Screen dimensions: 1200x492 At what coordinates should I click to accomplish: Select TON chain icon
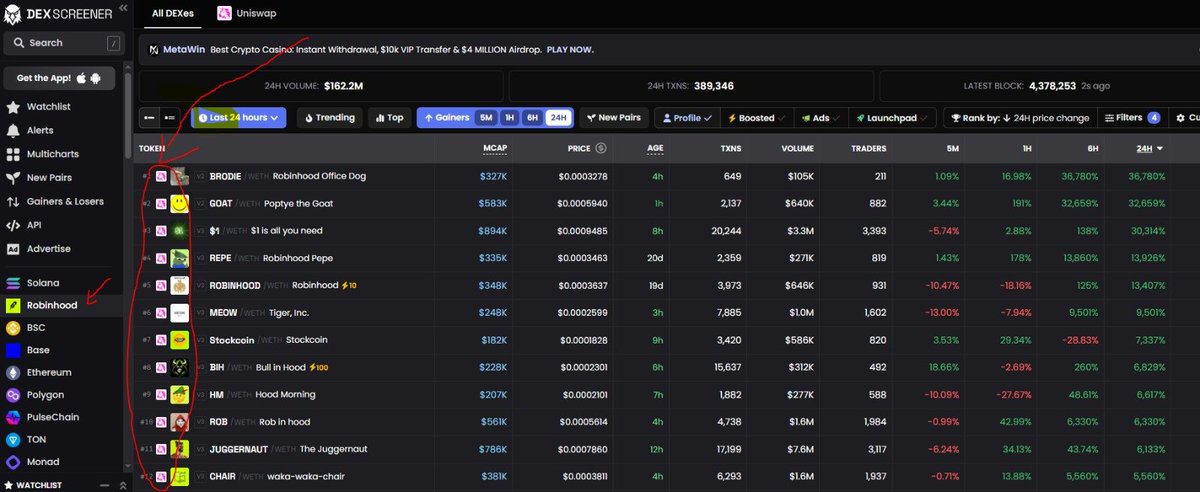coord(14,440)
